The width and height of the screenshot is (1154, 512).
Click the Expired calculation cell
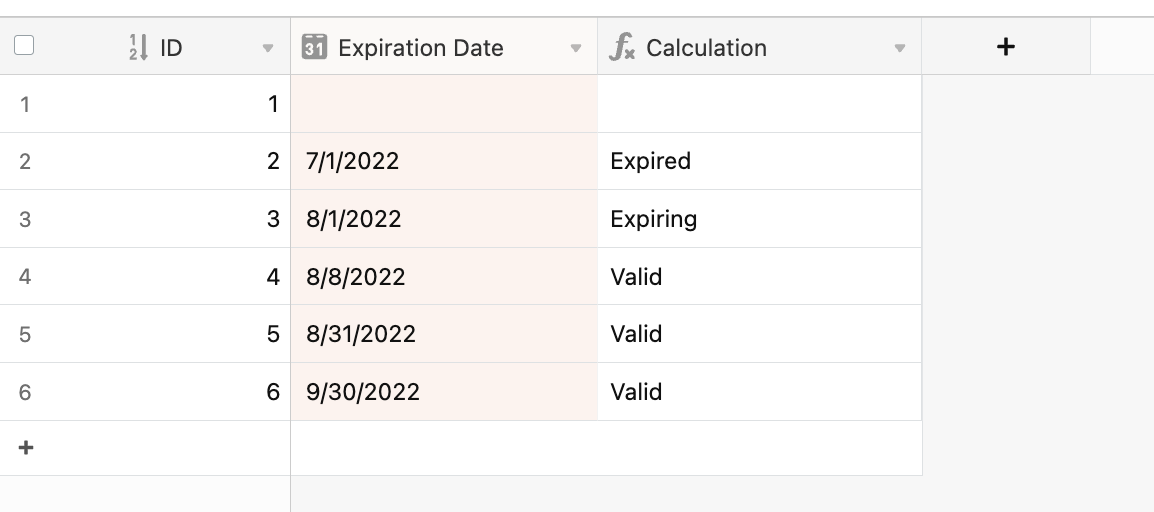pos(760,161)
